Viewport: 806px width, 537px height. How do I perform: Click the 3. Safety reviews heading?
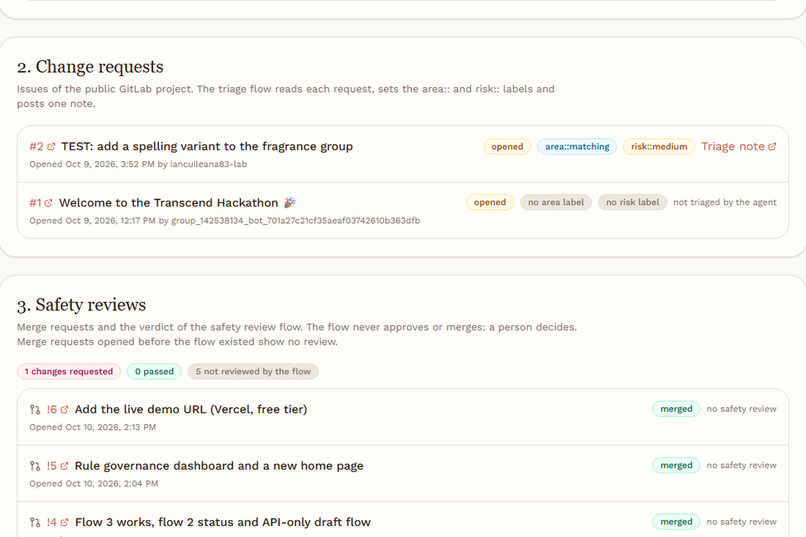[x=81, y=305]
